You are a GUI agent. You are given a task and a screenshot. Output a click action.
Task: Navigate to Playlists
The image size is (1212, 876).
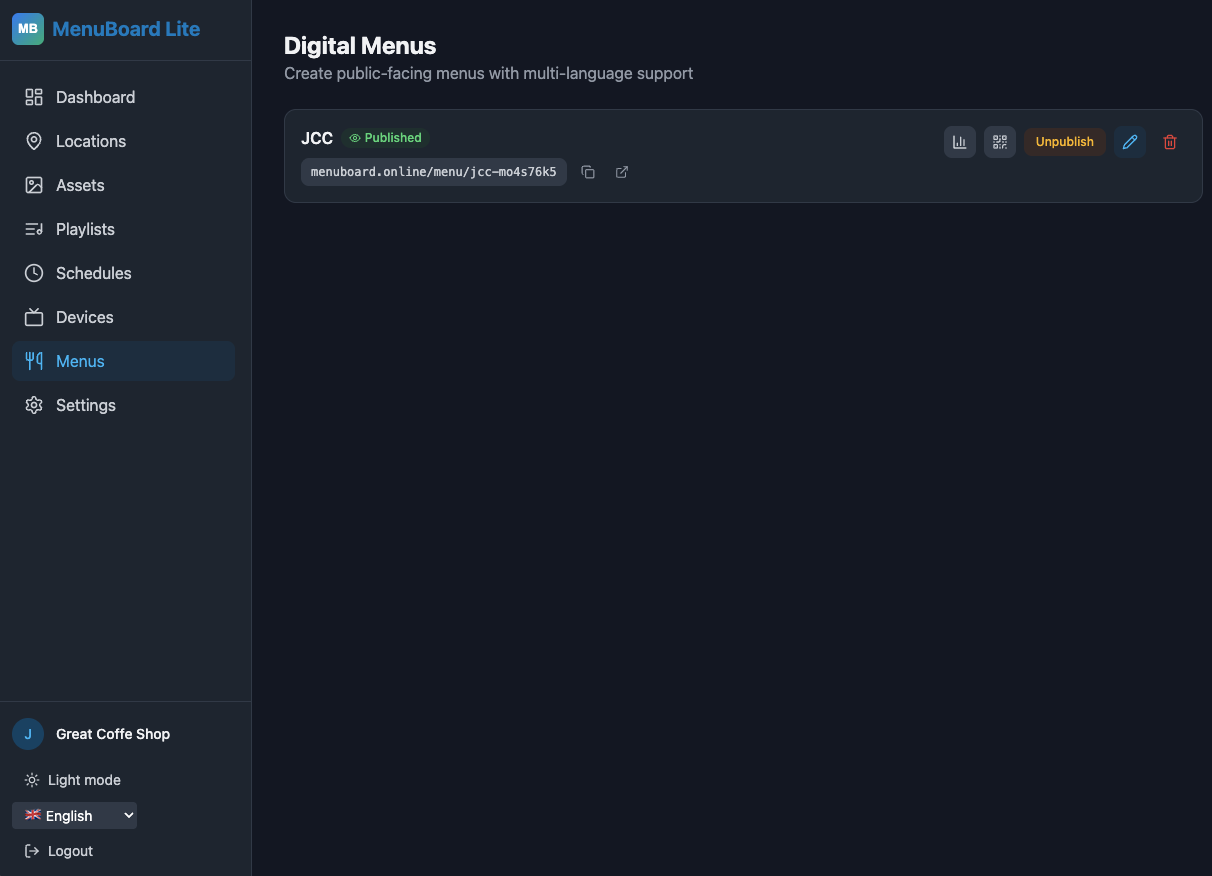pyautogui.click(x=123, y=229)
